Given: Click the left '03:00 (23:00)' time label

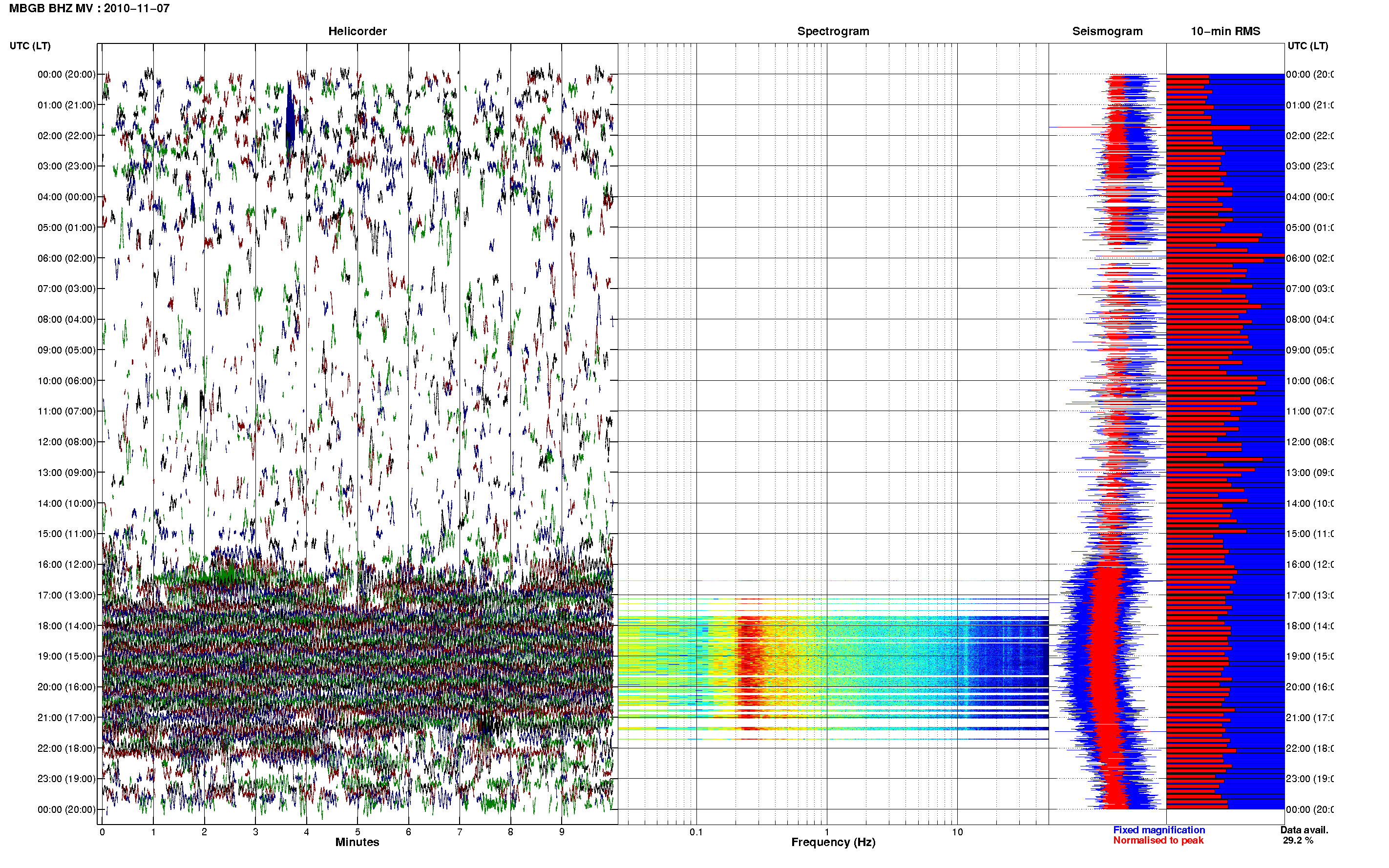Looking at the screenshot, I should tap(66, 166).
